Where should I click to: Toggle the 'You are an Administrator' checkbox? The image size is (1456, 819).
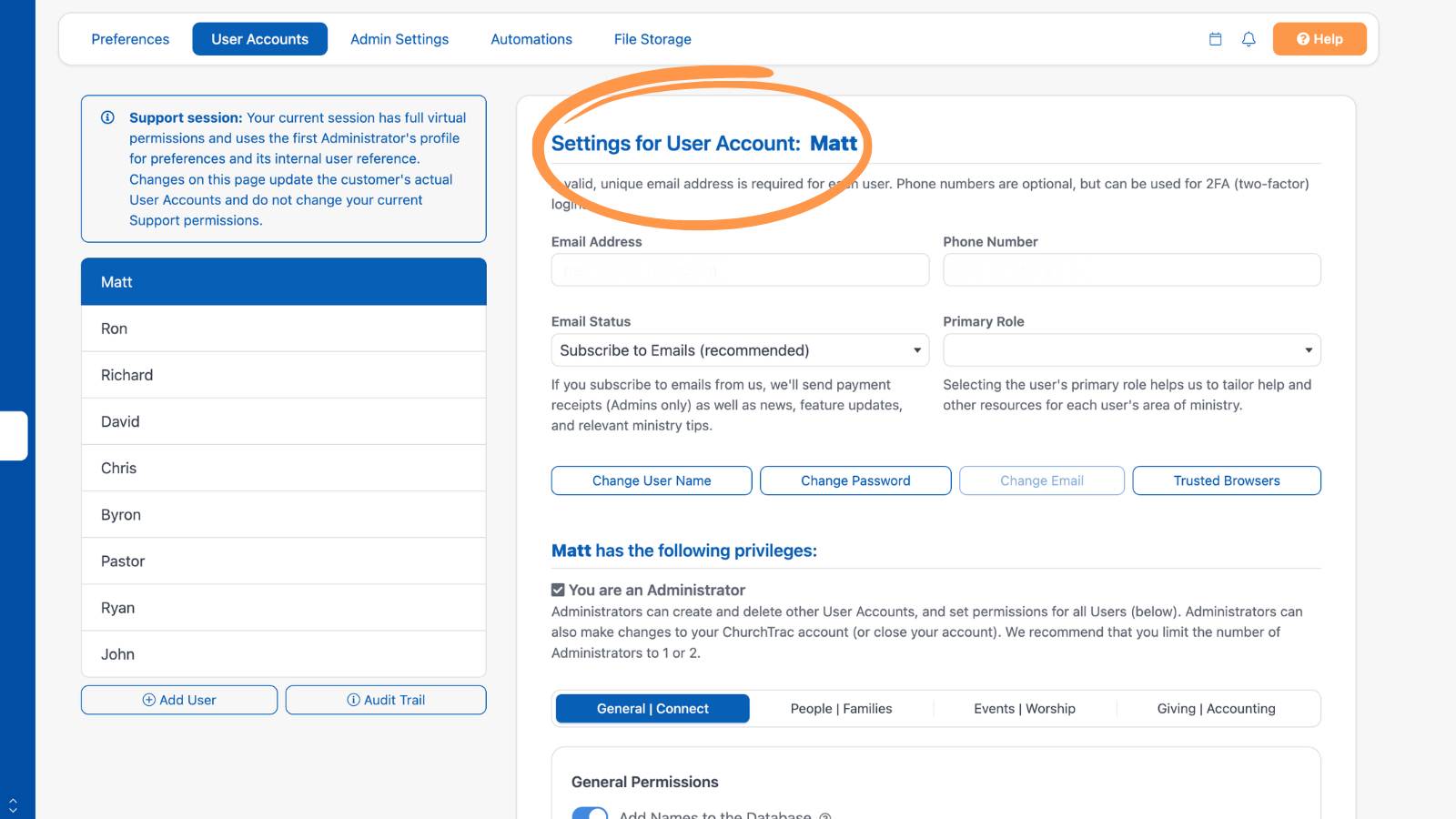(x=558, y=590)
